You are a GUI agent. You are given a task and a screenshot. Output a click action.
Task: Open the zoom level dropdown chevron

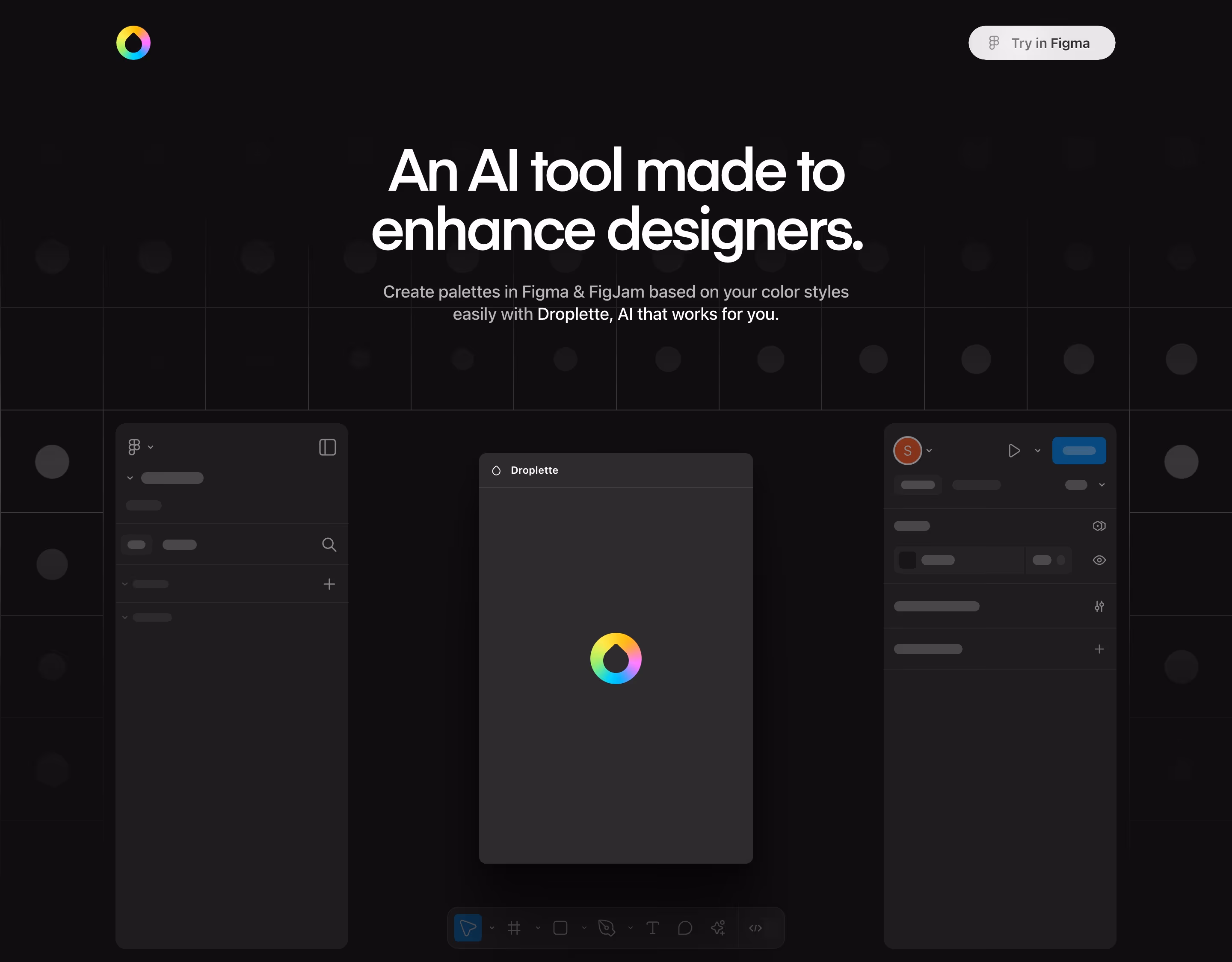(x=1102, y=485)
